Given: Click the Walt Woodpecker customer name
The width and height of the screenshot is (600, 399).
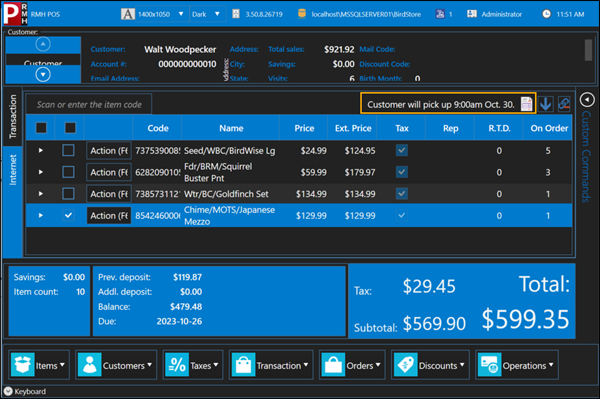Looking at the screenshot, I should (180, 49).
